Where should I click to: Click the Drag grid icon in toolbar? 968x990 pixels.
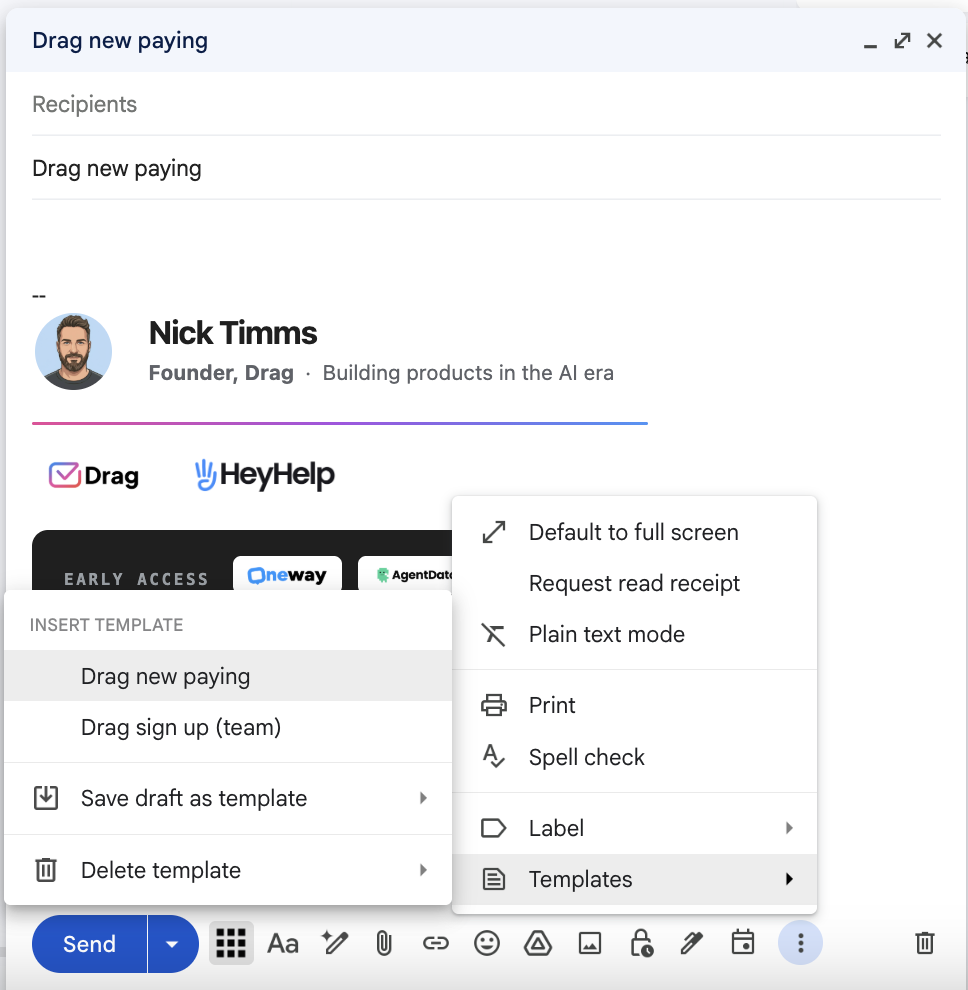(x=231, y=943)
